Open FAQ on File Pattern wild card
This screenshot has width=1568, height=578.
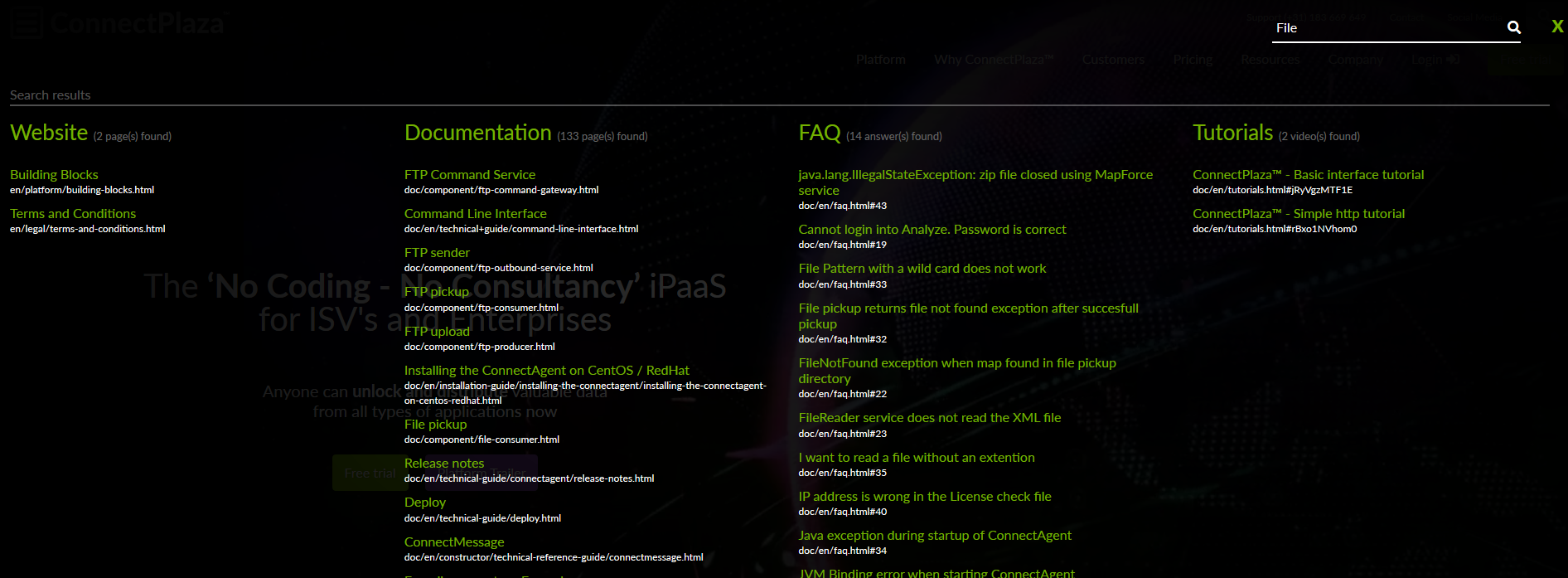pyautogui.click(x=922, y=269)
